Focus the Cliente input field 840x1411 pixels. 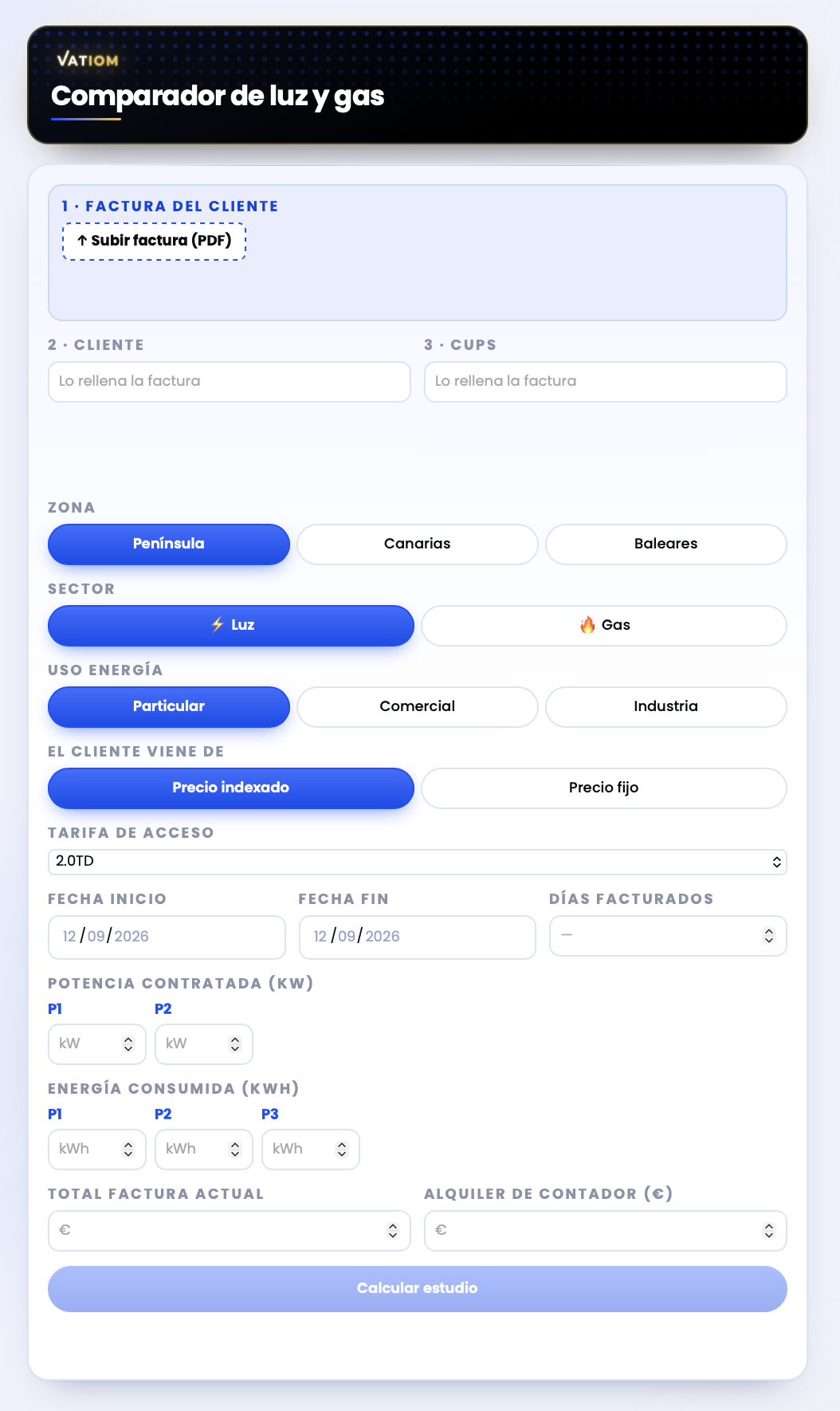230,382
